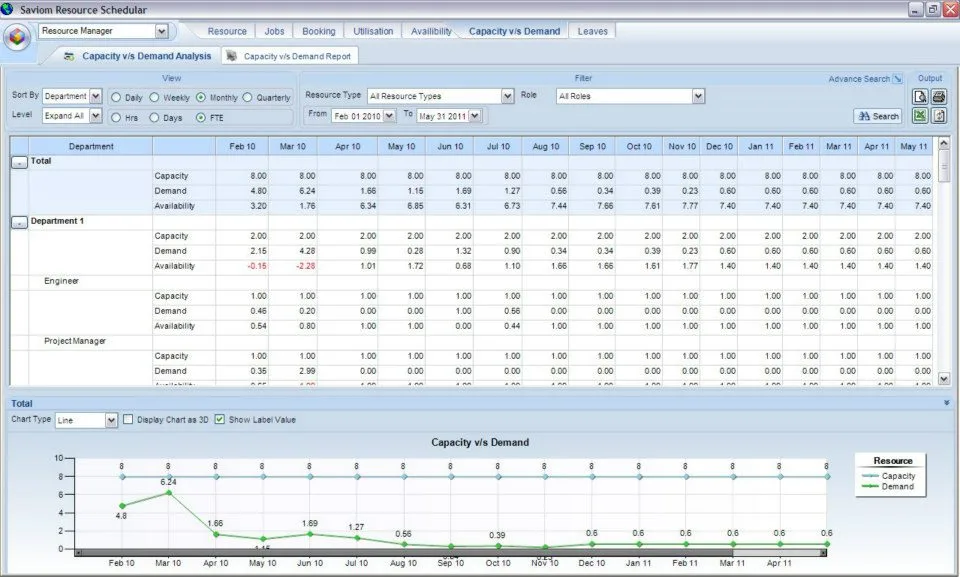Click the Capacity legend entry
This screenshot has width=960, height=577.
tap(888, 476)
